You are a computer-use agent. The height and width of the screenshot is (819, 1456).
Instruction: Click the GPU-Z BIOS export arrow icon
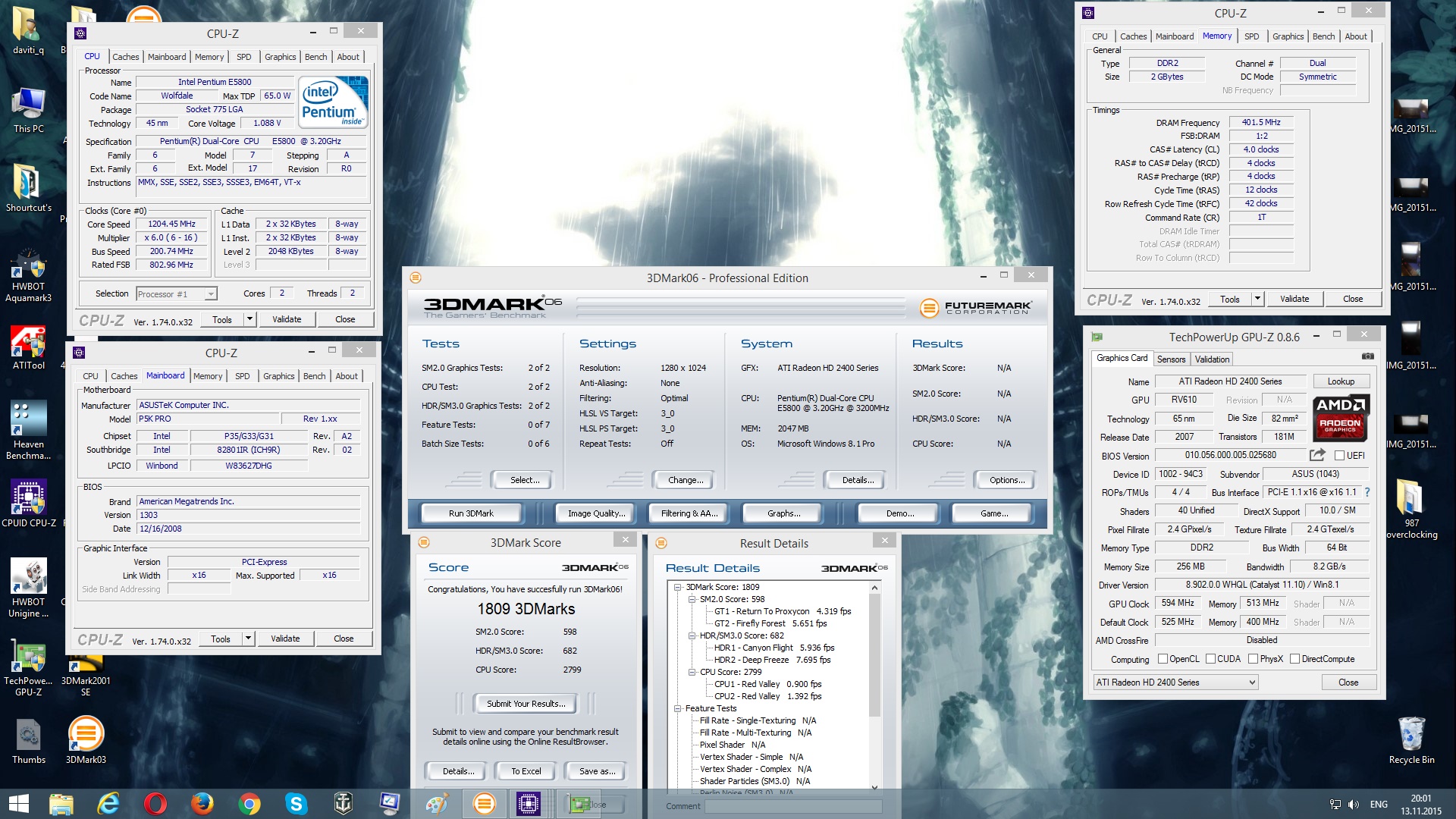(x=1317, y=455)
